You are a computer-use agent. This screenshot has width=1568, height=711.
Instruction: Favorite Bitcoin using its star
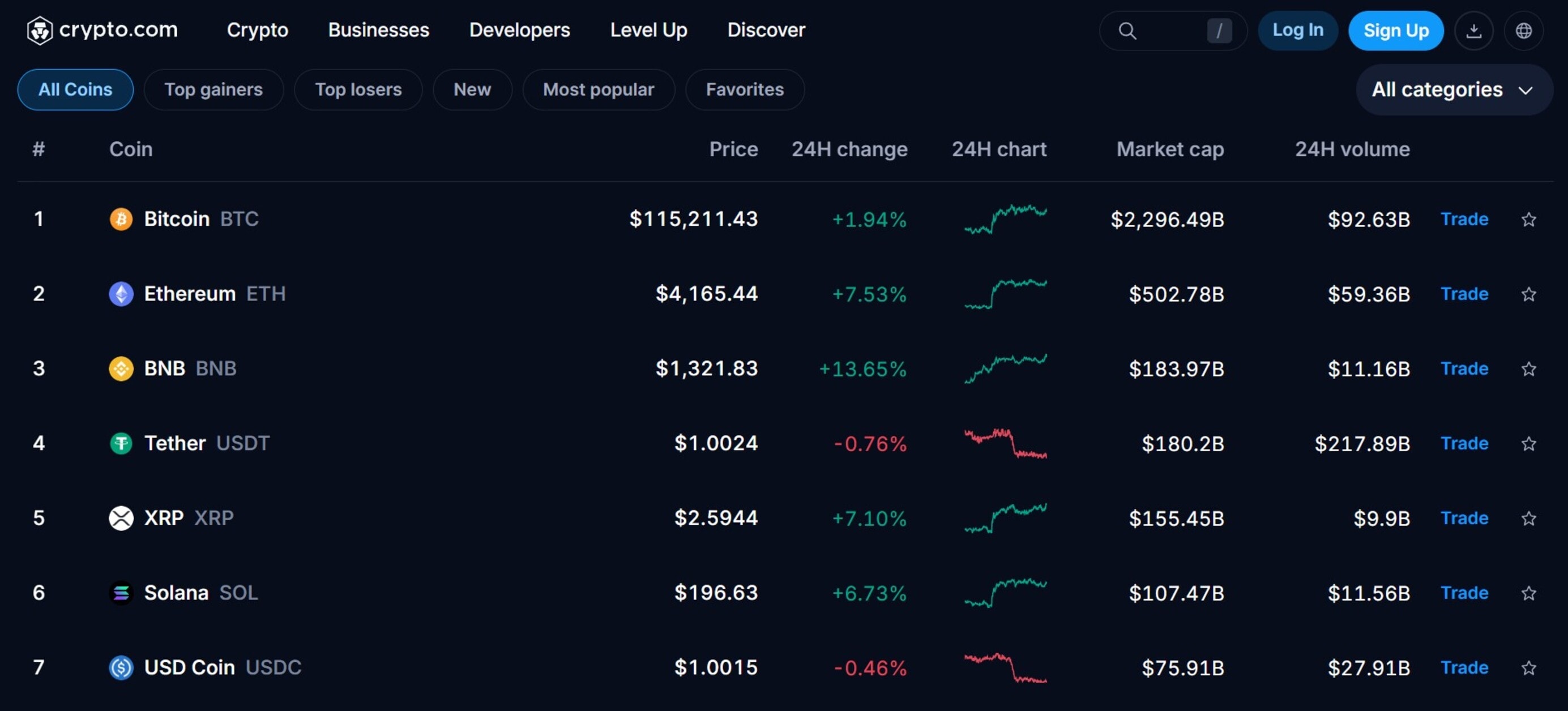point(1529,219)
